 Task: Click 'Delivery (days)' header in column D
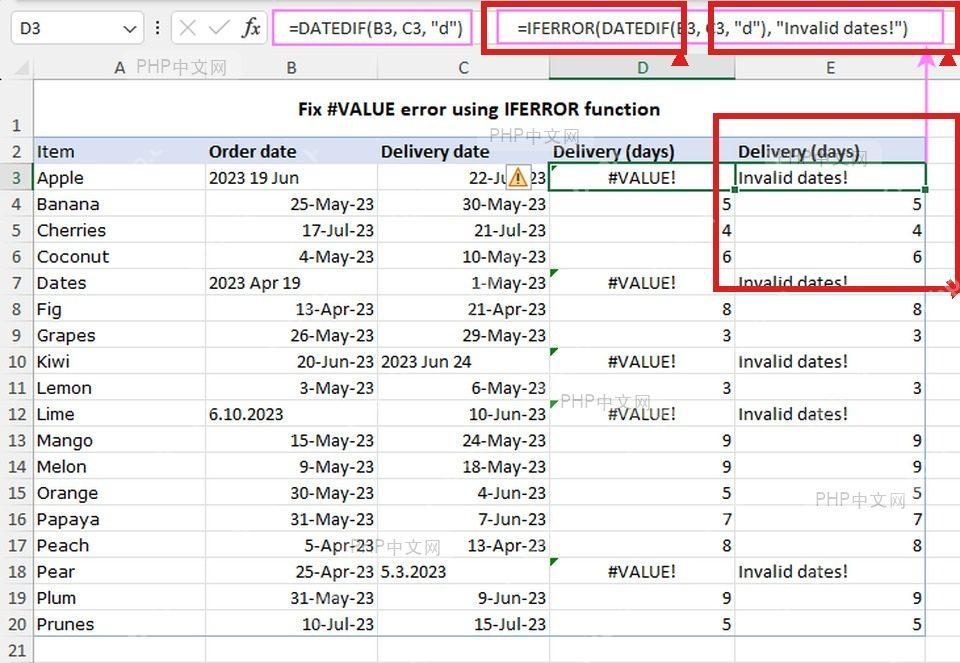[642, 151]
